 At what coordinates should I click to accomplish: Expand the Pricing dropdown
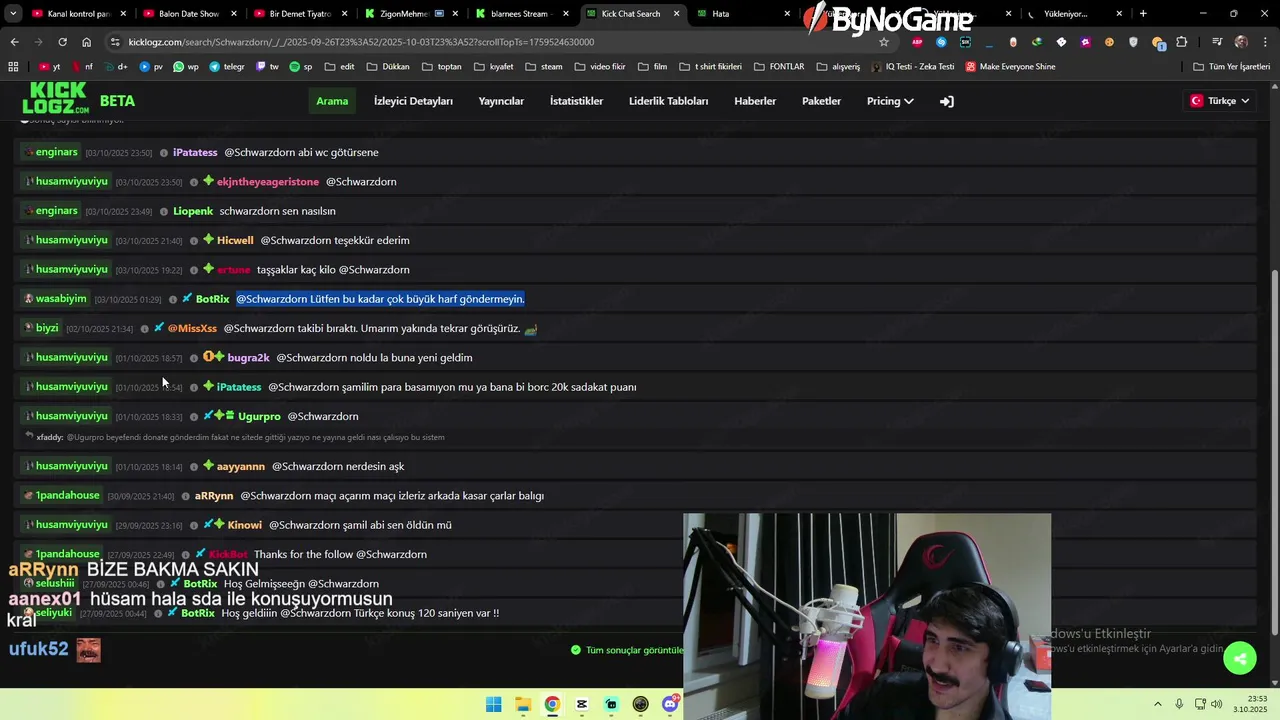coord(890,101)
